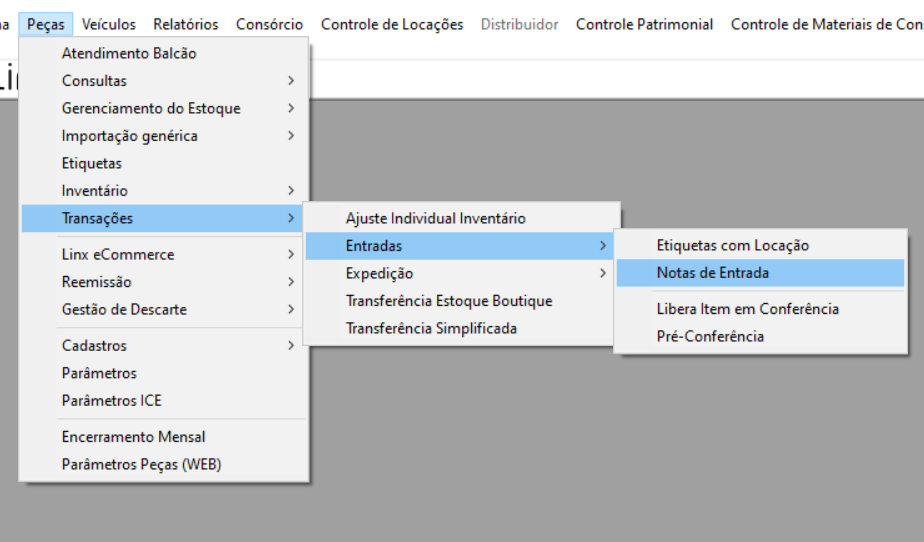Viewport: 924px width, 542px height.
Task: Select Encerramento Mensal option
Action: pyautogui.click(x=134, y=437)
